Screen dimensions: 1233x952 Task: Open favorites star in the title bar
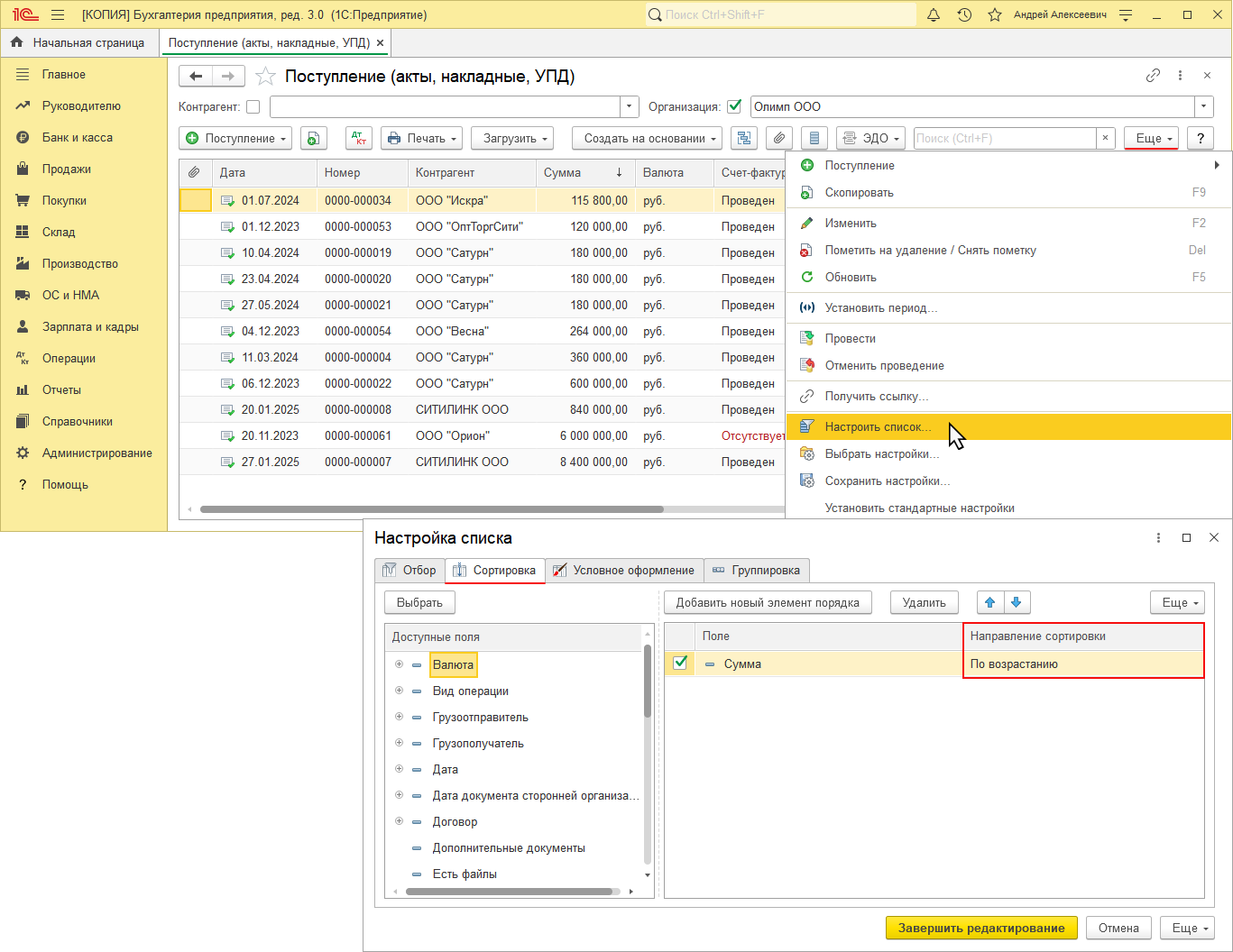(x=995, y=14)
